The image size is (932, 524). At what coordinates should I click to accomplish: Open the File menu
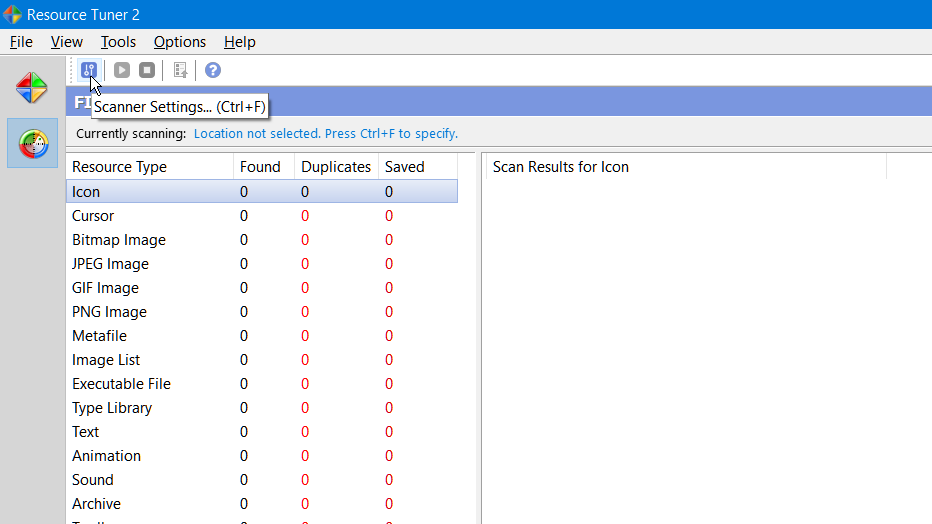(21, 42)
